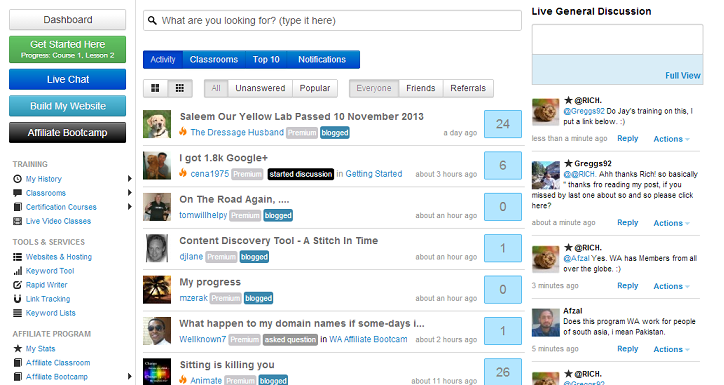Image resolution: width=724 pixels, height=385 pixels.
Task: Expand the Classrooms submenu arrow
Action: click(x=130, y=193)
